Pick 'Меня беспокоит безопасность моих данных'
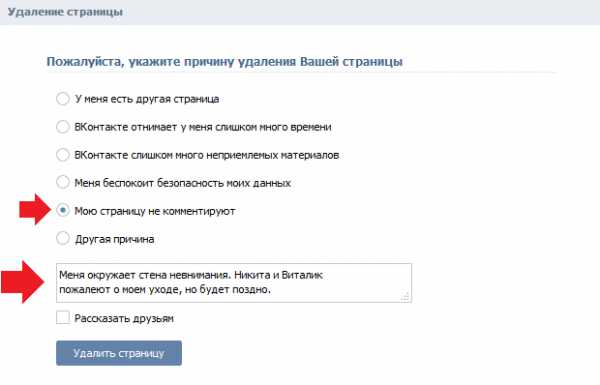600x385 pixels. 63,182
